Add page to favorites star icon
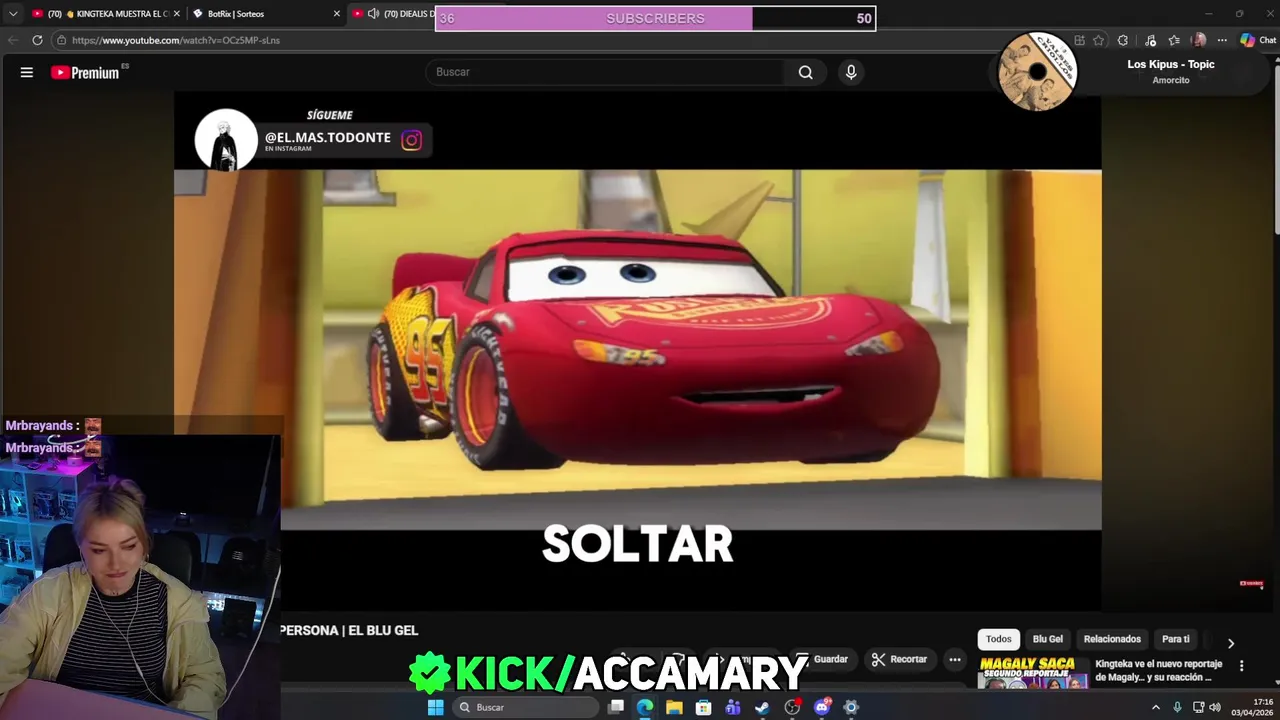The height and width of the screenshot is (720, 1280). coord(1098,40)
